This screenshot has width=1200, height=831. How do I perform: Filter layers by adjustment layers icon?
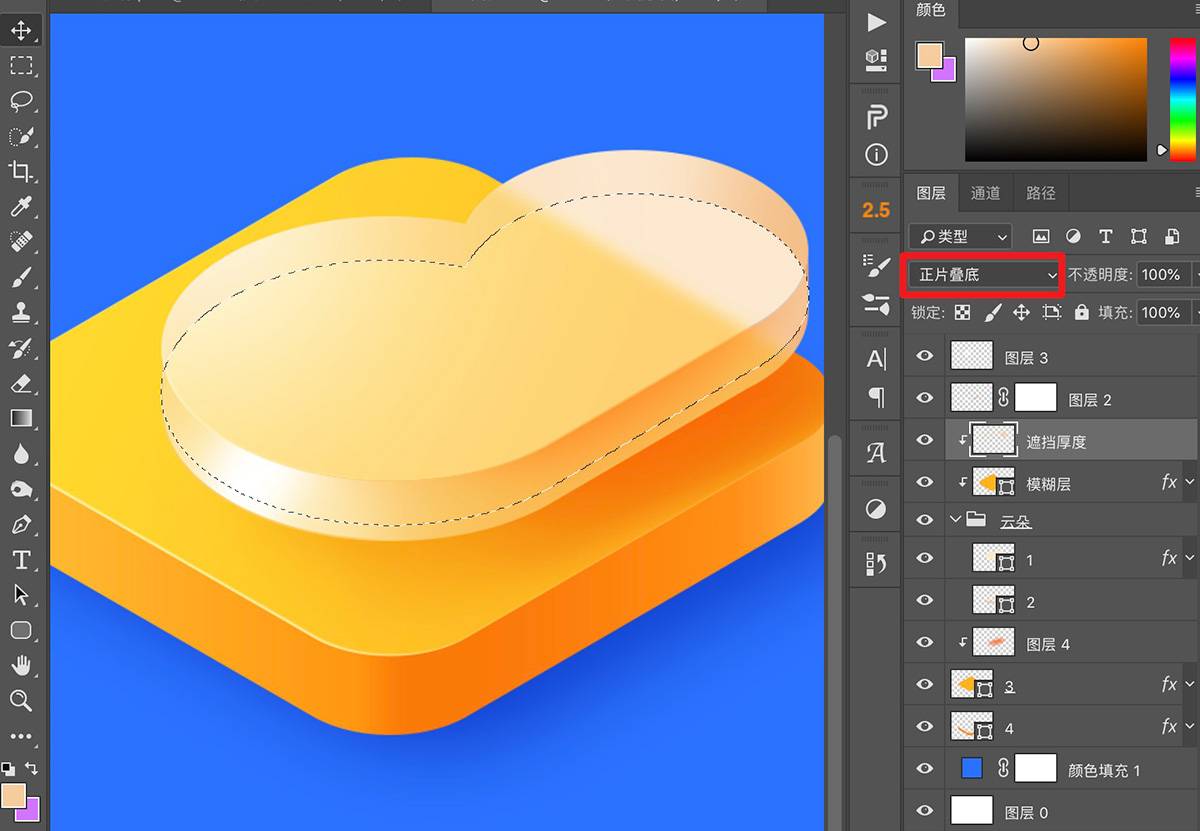click(x=1073, y=237)
